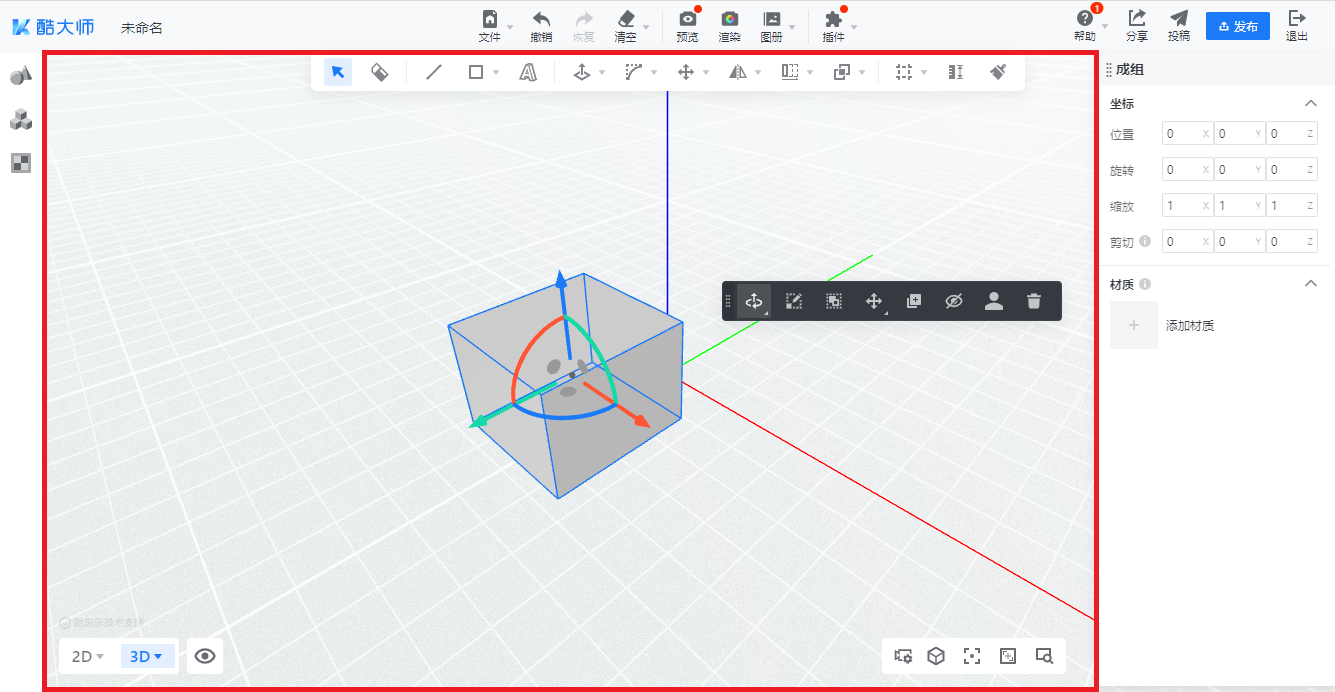Viewport: 1335px width, 692px height.
Task: Open the 插件 plugins menu
Action: tap(834, 26)
